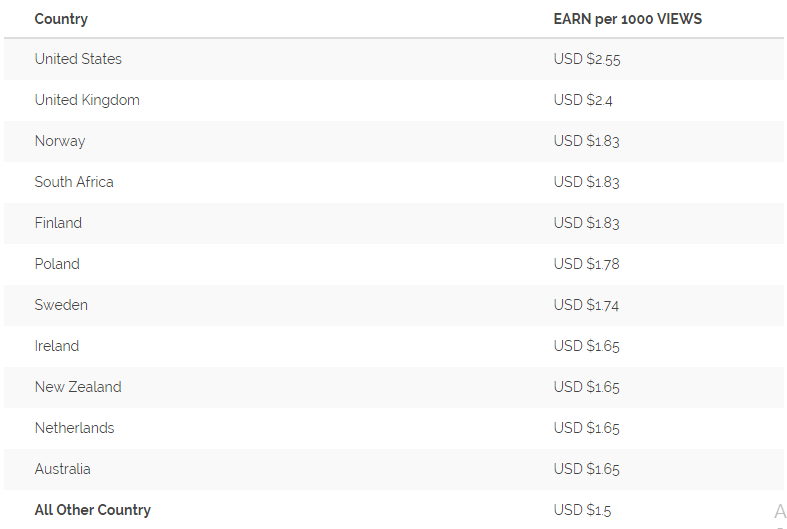Click the Poland country cell
Image resolution: width=787 pixels, height=529 pixels.
[x=57, y=264]
